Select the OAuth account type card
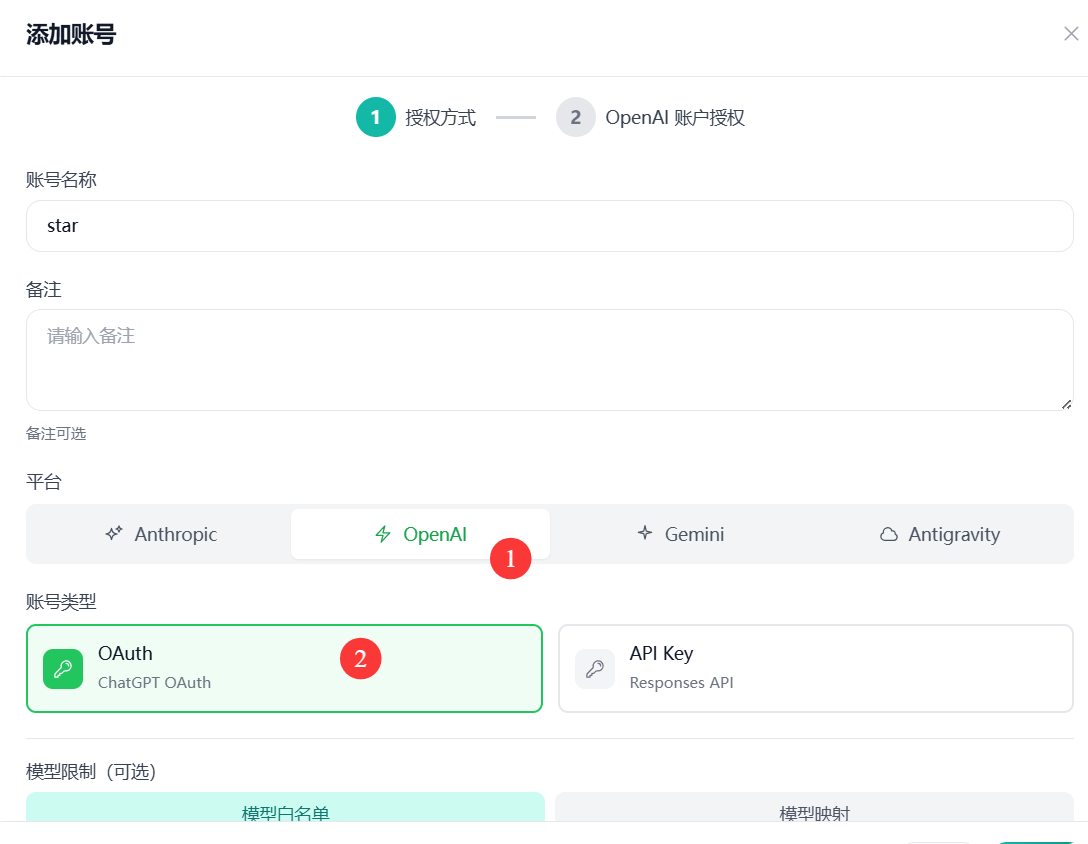 click(x=284, y=668)
